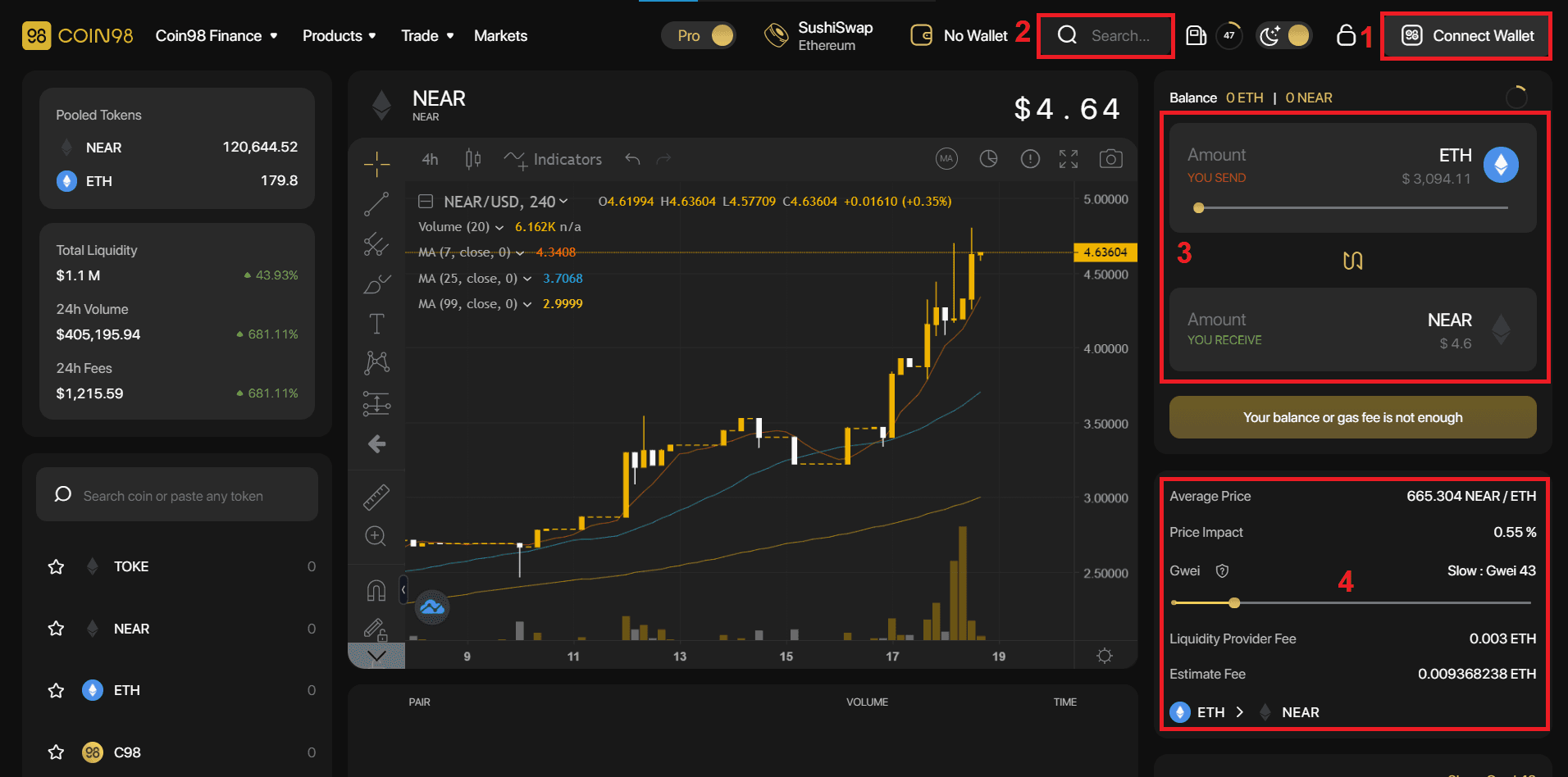
Task: Select the trend line drawing tool
Action: (376, 204)
